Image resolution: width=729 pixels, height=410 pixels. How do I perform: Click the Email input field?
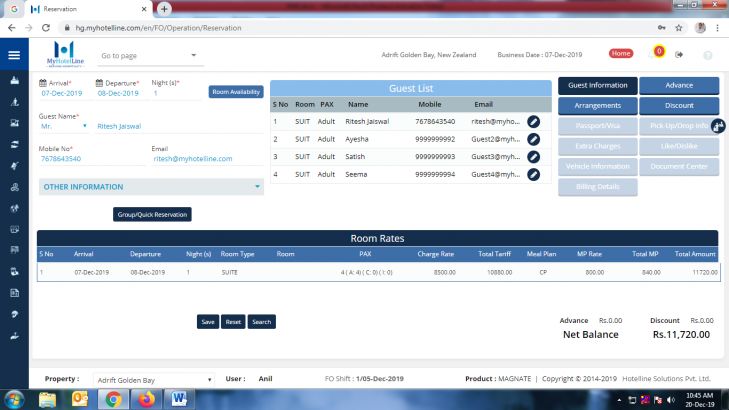click(205, 158)
